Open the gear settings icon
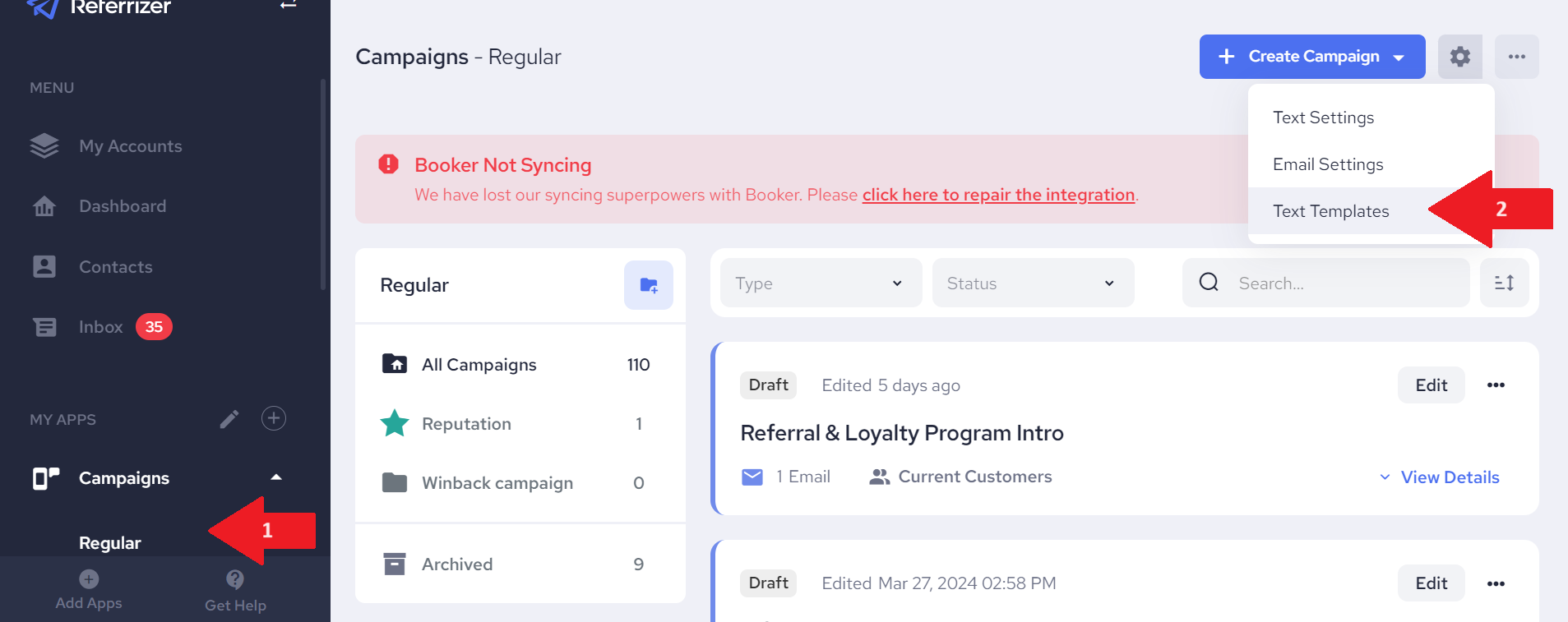 pos(1459,57)
